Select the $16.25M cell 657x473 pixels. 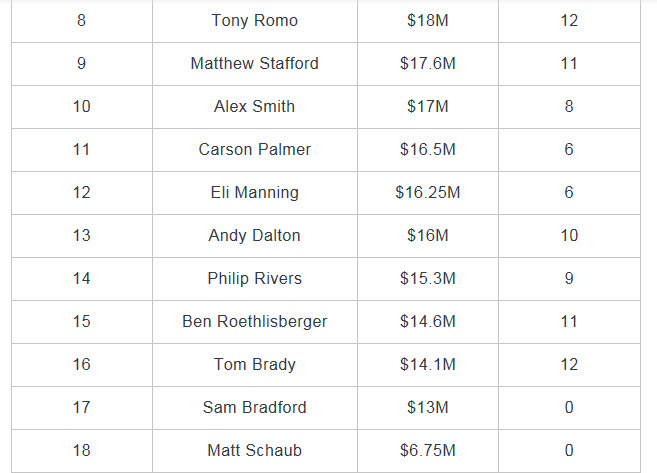427,192
